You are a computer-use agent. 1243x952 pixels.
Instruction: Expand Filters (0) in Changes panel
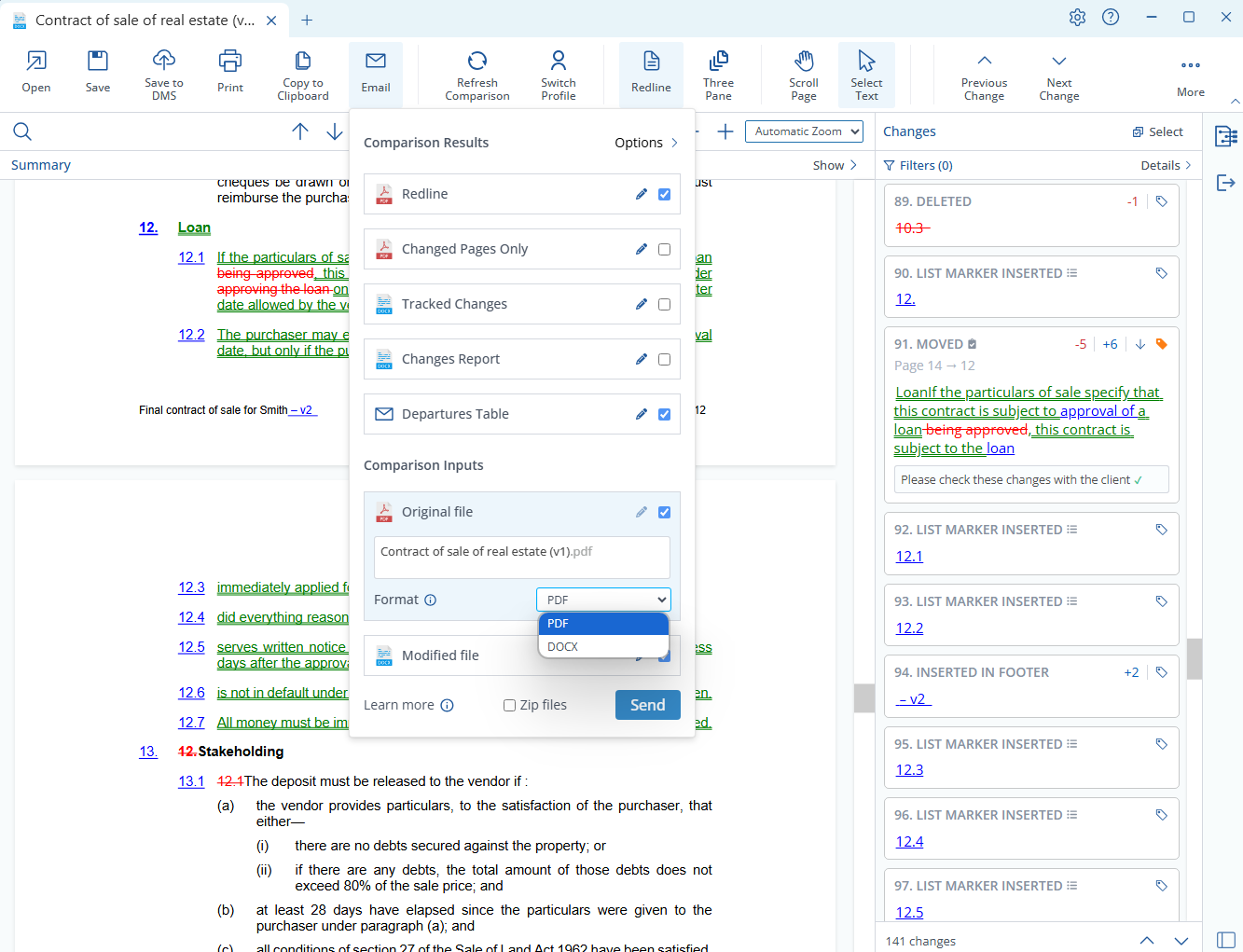click(x=918, y=165)
